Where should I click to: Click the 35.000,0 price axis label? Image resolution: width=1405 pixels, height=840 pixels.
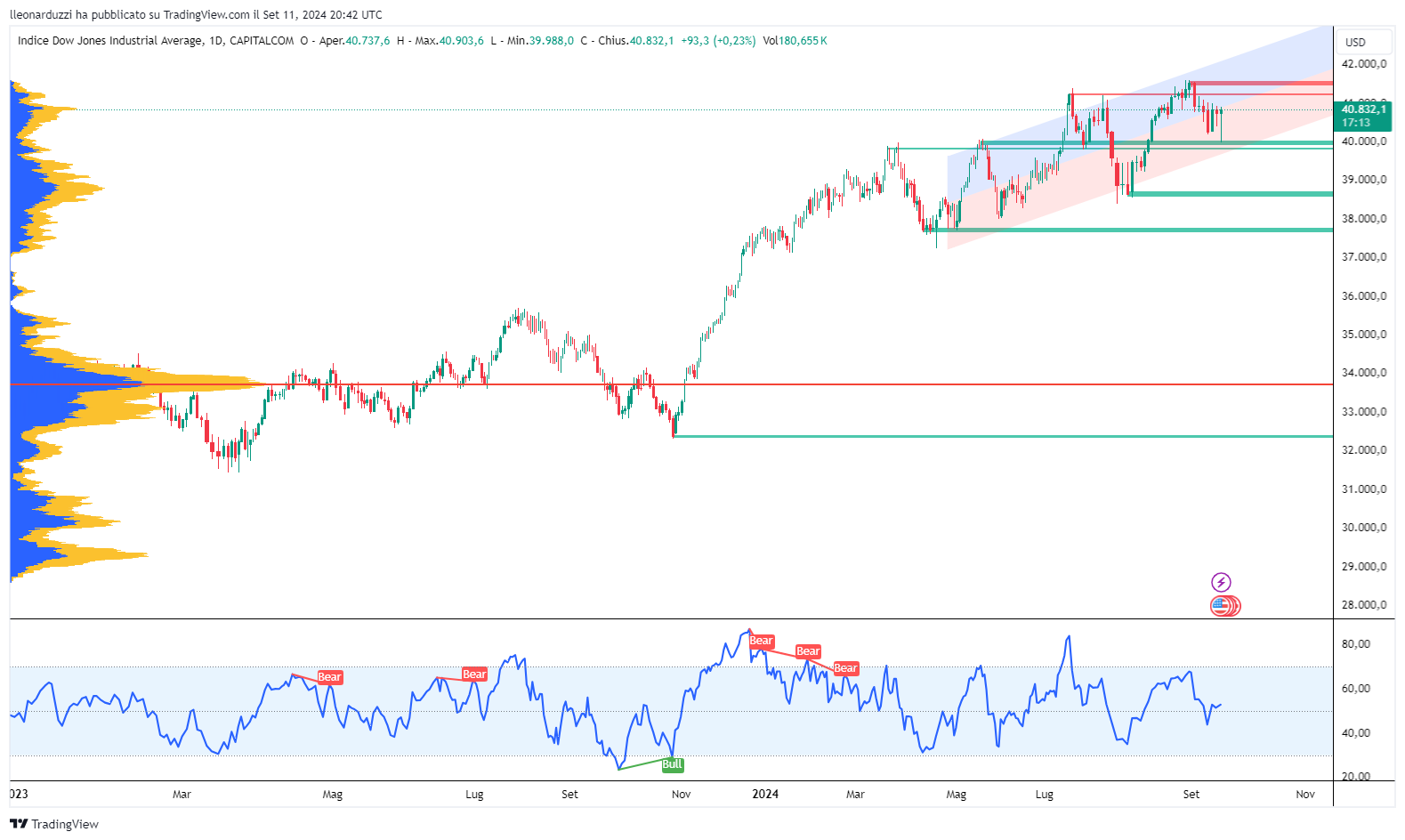(1364, 335)
